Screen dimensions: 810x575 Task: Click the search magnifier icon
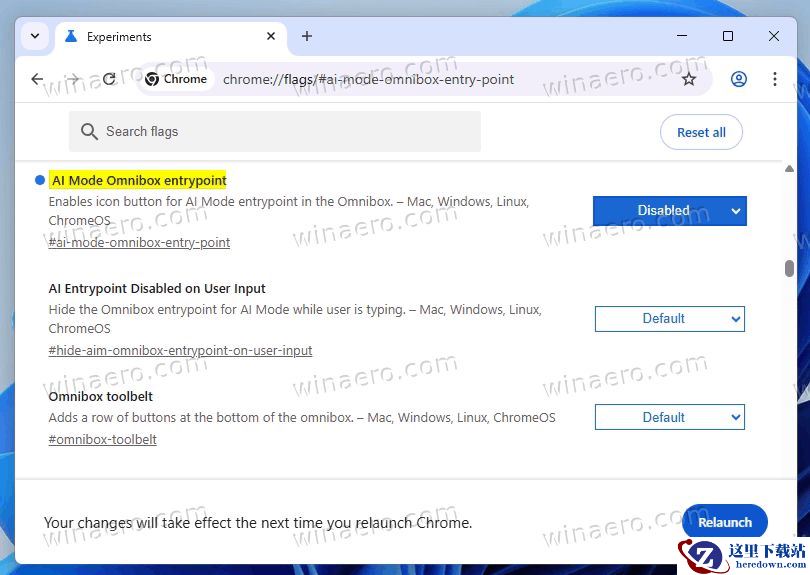pos(89,131)
